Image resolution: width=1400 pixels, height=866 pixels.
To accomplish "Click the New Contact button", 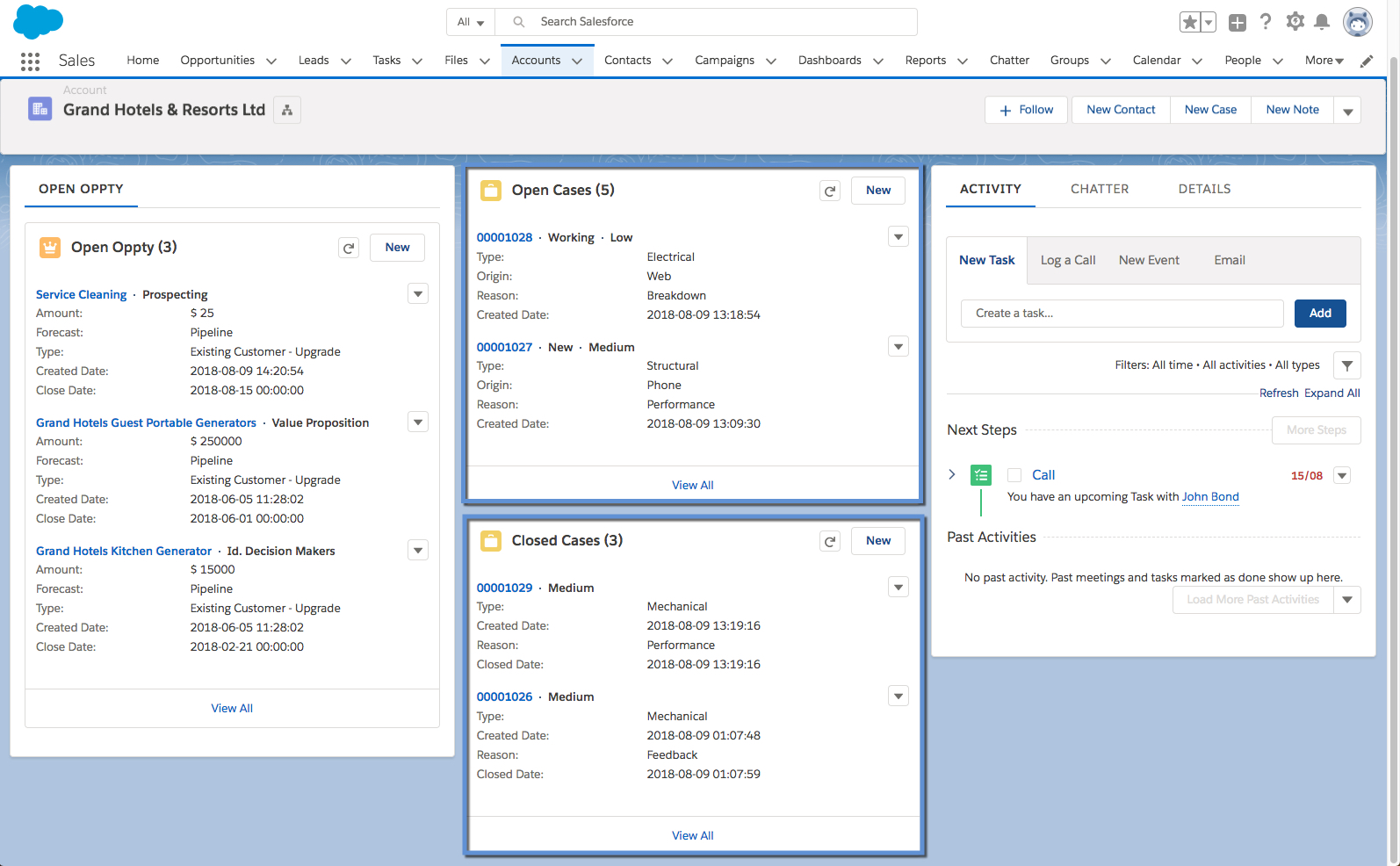I will (x=1121, y=110).
